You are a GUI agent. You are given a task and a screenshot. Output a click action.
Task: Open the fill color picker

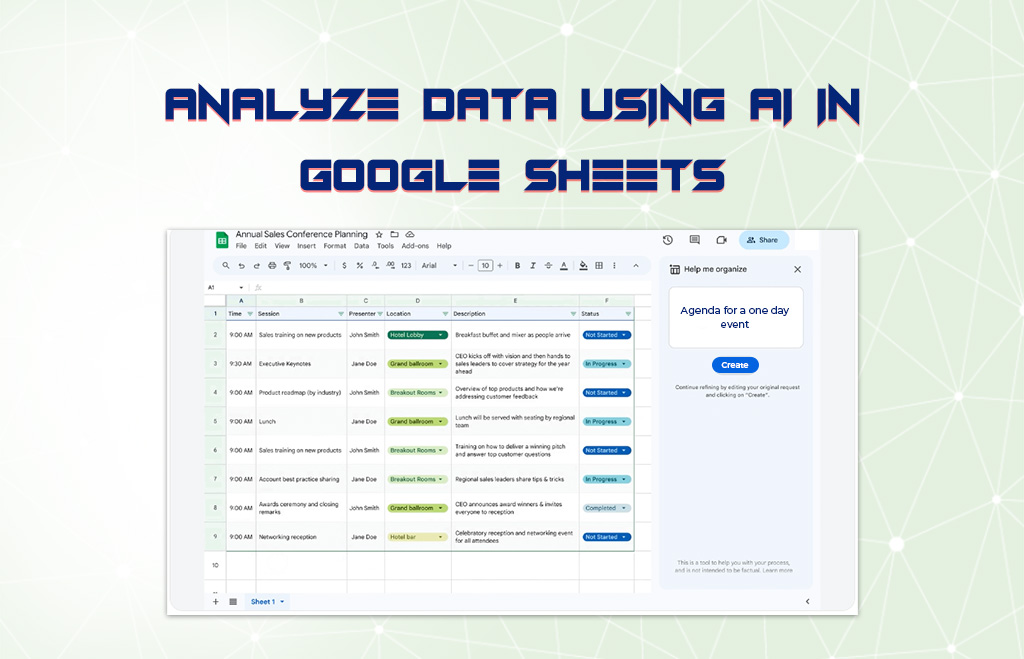pyautogui.click(x=582, y=266)
